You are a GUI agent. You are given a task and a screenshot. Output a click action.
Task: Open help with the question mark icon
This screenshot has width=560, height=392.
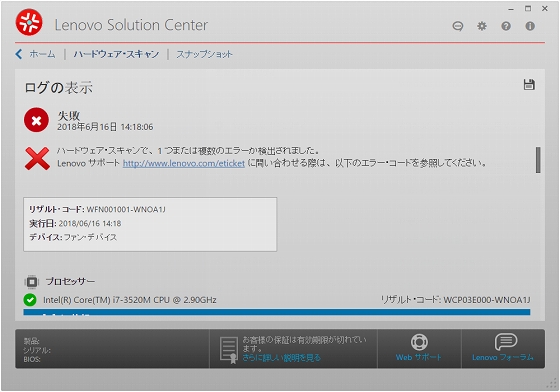pyautogui.click(x=506, y=26)
